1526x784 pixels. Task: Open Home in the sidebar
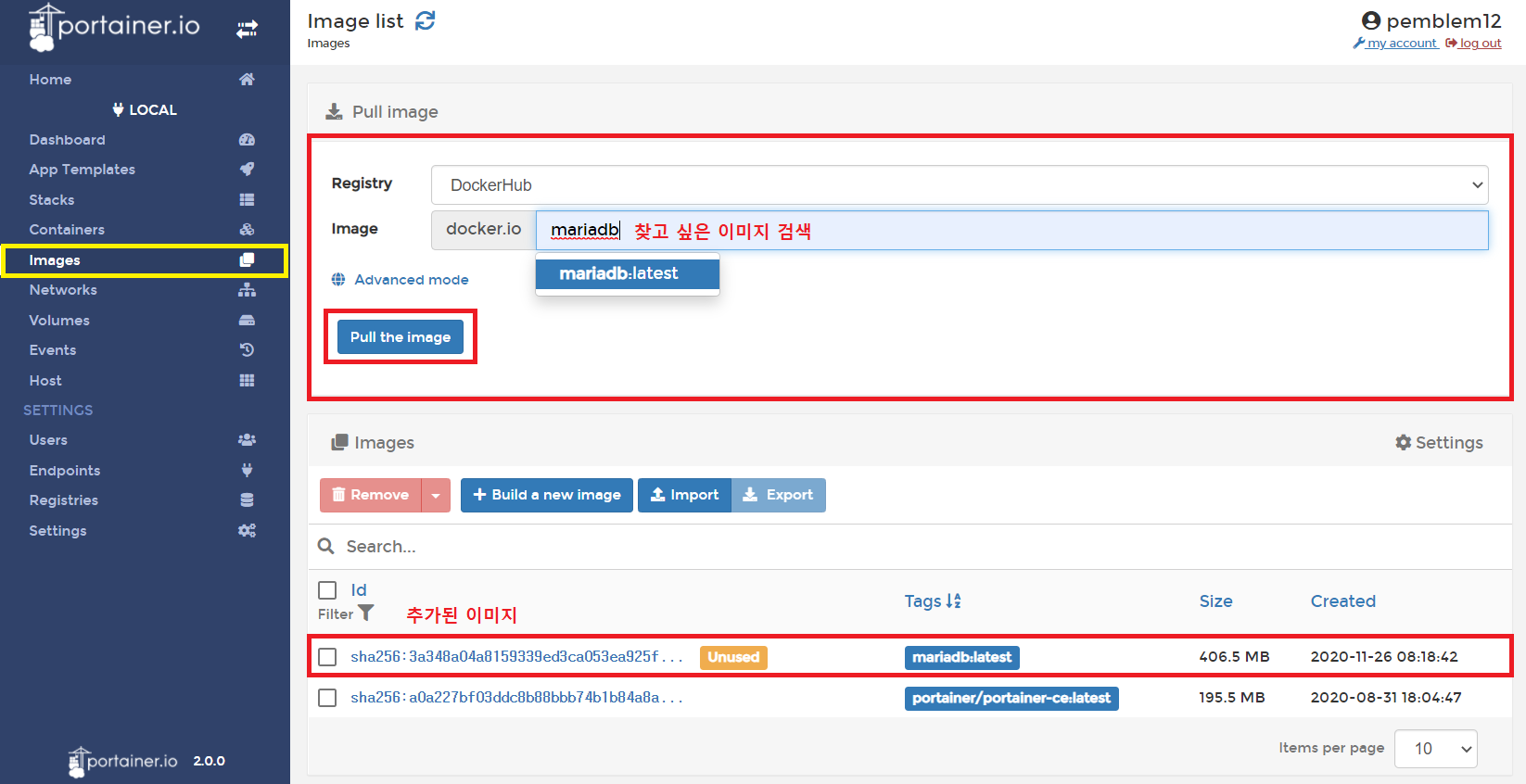point(50,80)
